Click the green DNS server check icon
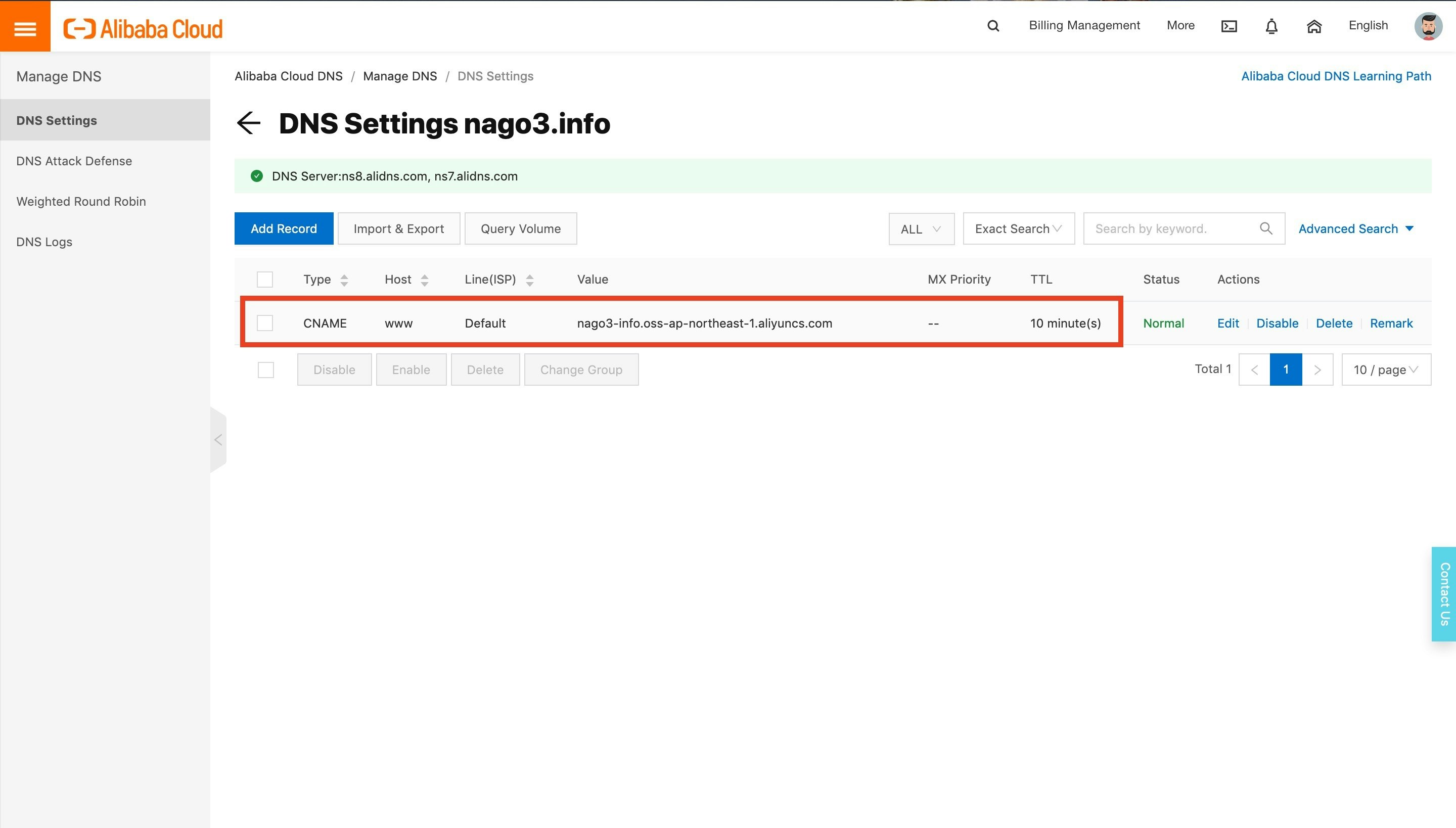 [x=256, y=176]
